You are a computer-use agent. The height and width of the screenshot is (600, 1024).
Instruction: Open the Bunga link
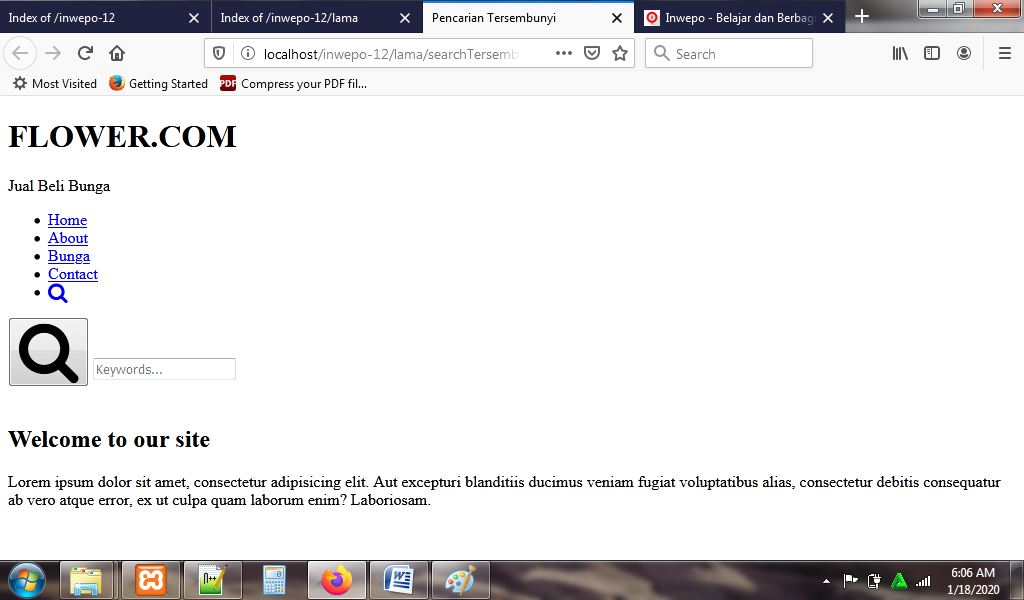69,256
